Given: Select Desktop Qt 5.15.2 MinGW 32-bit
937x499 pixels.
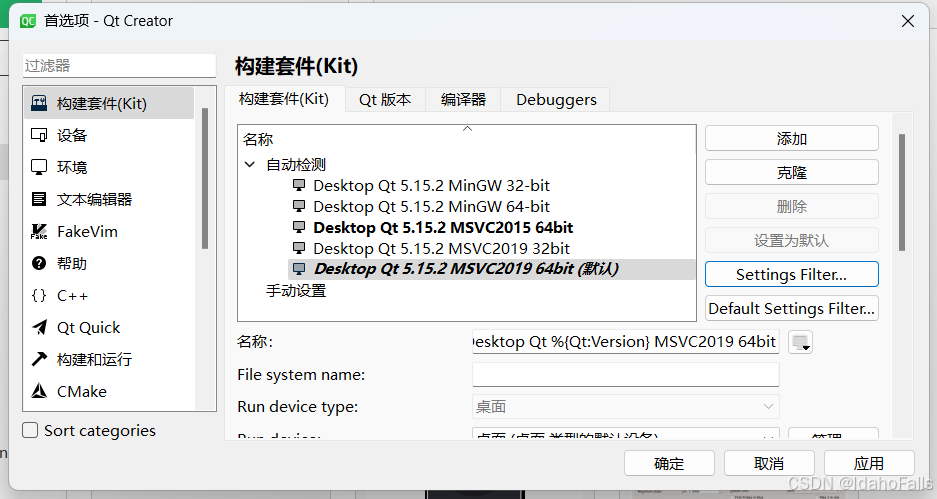Looking at the screenshot, I should click(x=431, y=185).
